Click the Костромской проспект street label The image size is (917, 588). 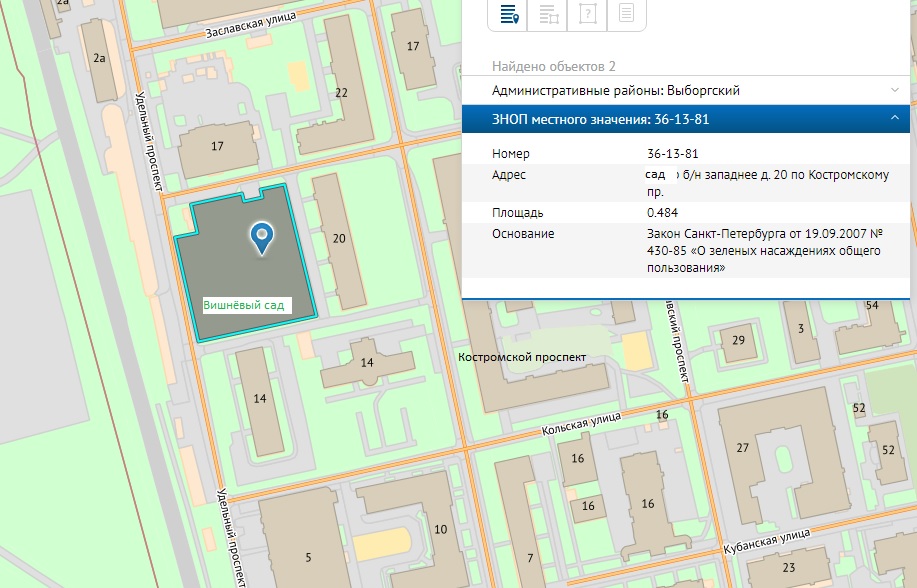coord(521,357)
